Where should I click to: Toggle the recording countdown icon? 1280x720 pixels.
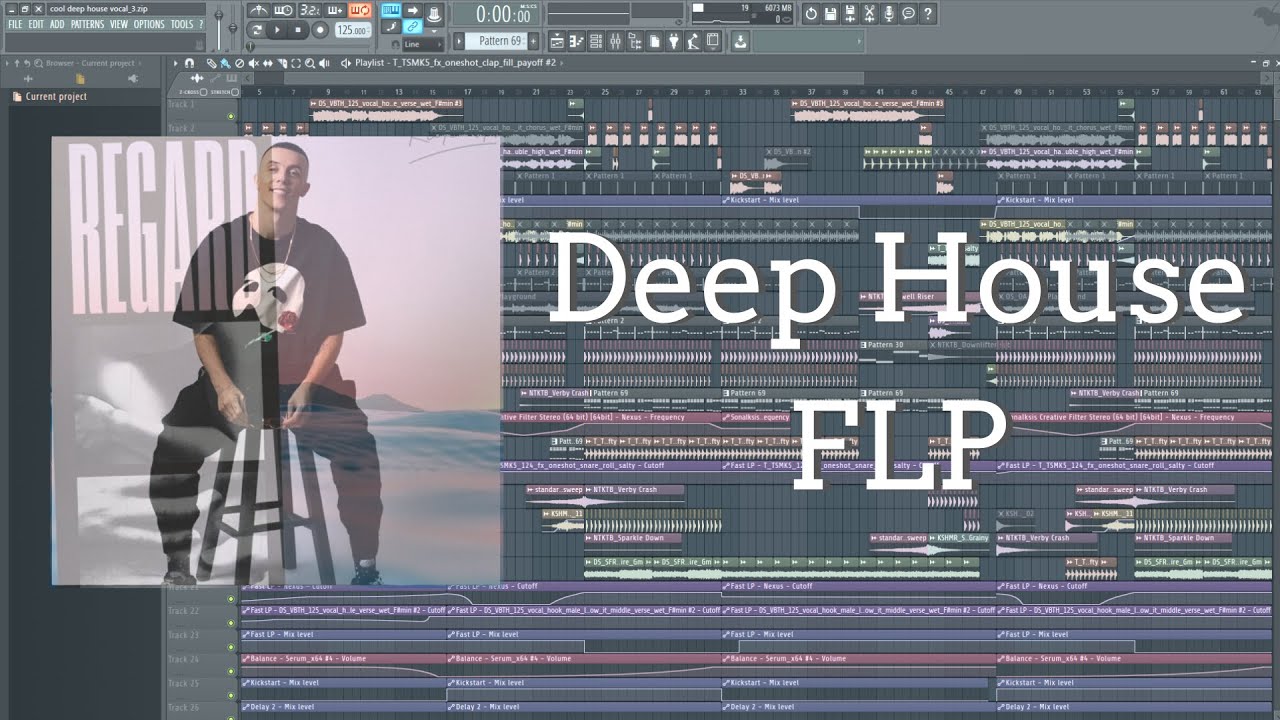[310, 11]
